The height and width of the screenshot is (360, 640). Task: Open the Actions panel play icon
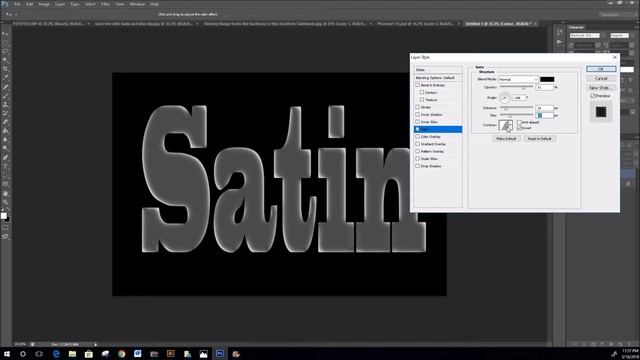tap(559, 42)
